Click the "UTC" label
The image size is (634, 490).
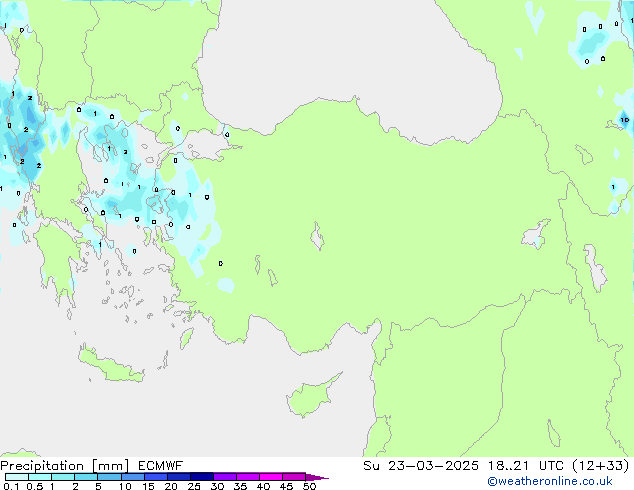(551, 466)
